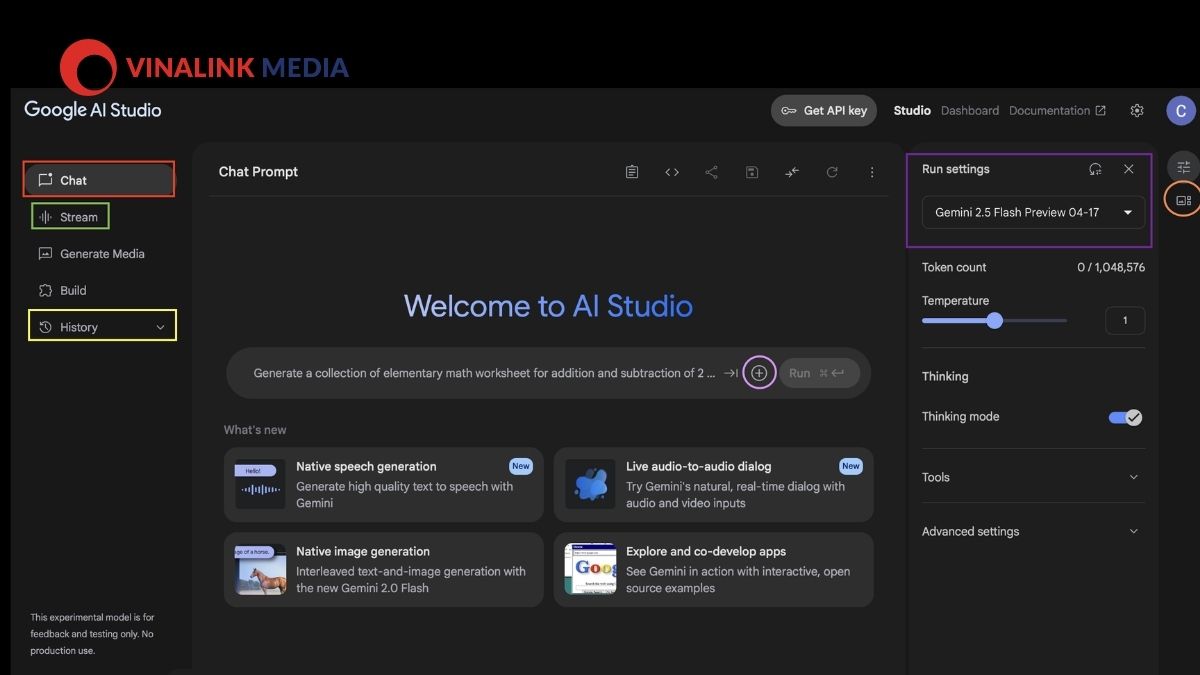Switch to the Dashboard tab

pyautogui.click(x=969, y=111)
